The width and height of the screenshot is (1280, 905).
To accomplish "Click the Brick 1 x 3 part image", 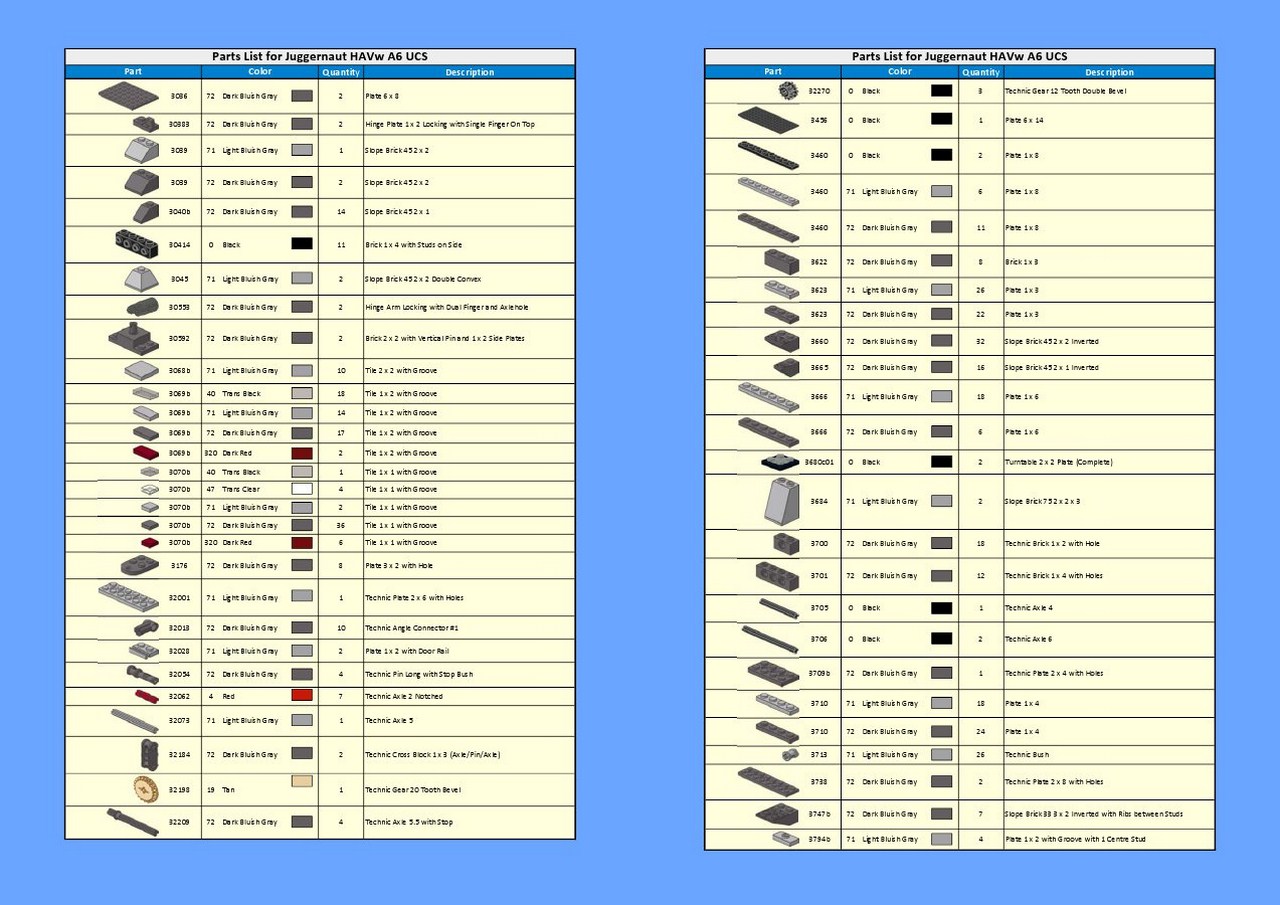I will click(x=782, y=262).
